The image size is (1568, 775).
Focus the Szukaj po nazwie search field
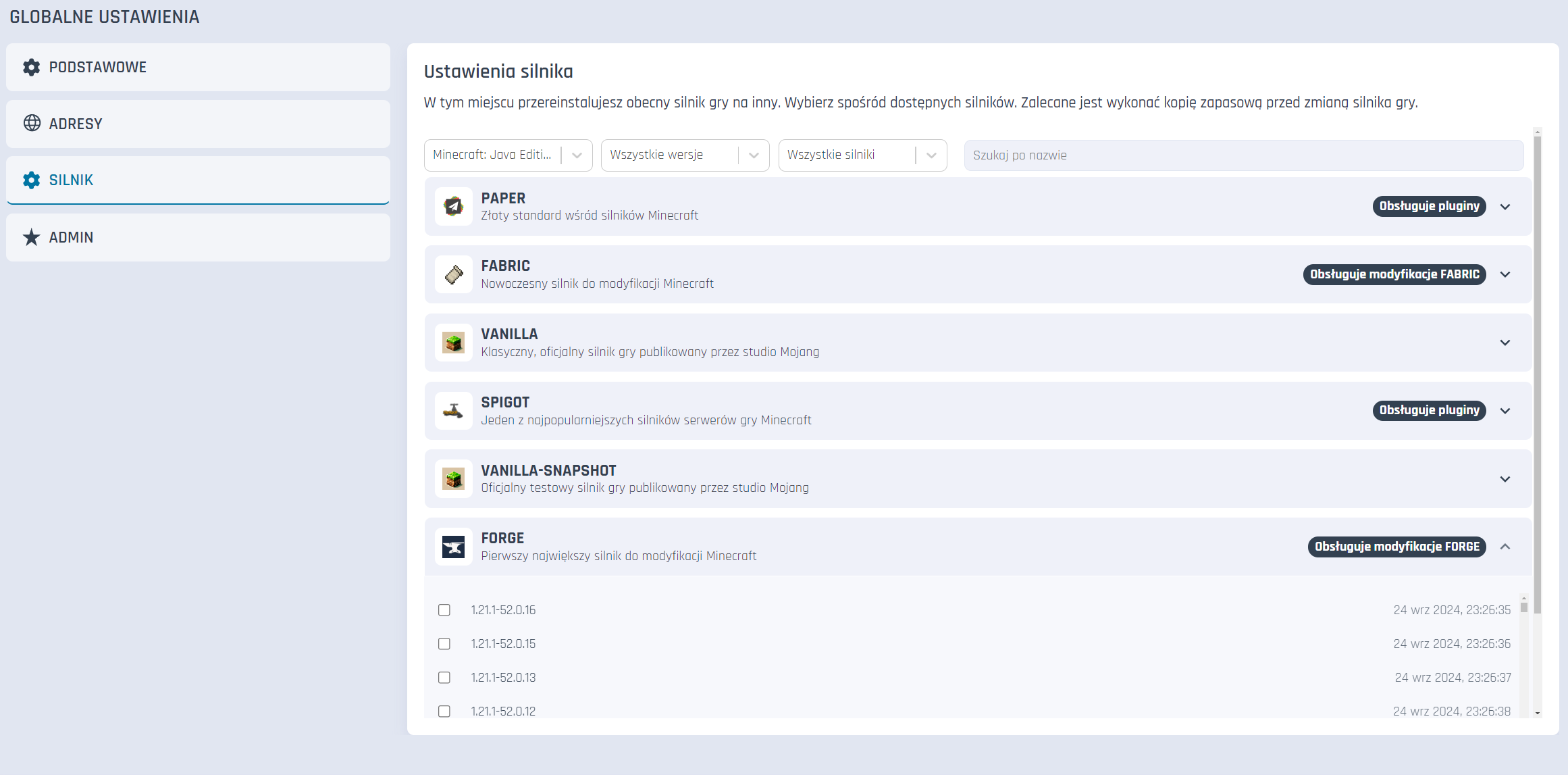click(x=1243, y=155)
